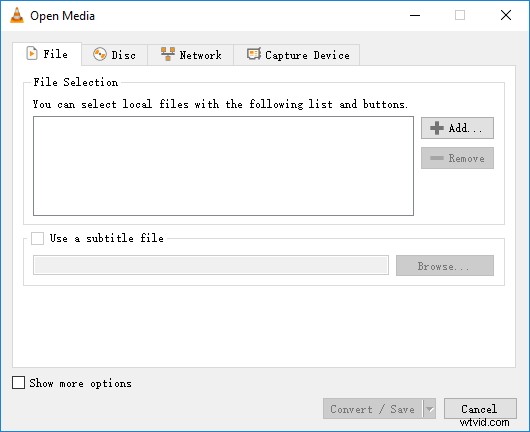Open the Capture Device tab

point(297,55)
